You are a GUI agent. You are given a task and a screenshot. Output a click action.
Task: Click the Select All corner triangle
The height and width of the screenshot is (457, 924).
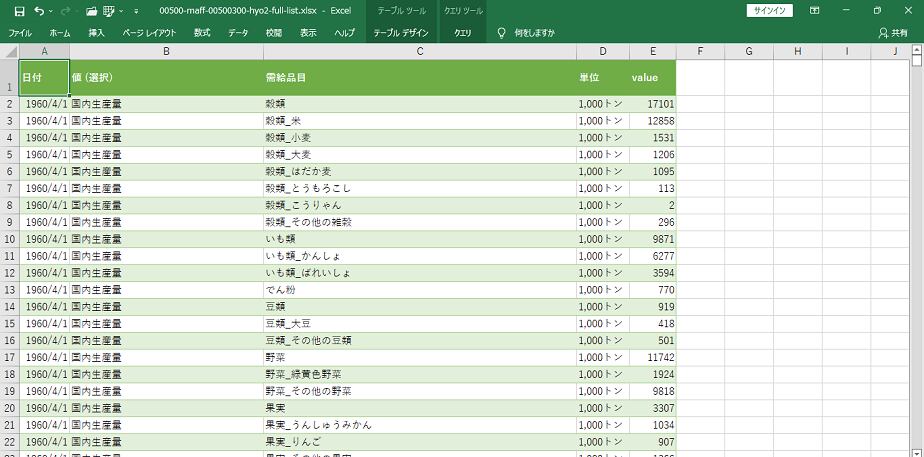click(x=9, y=51)
